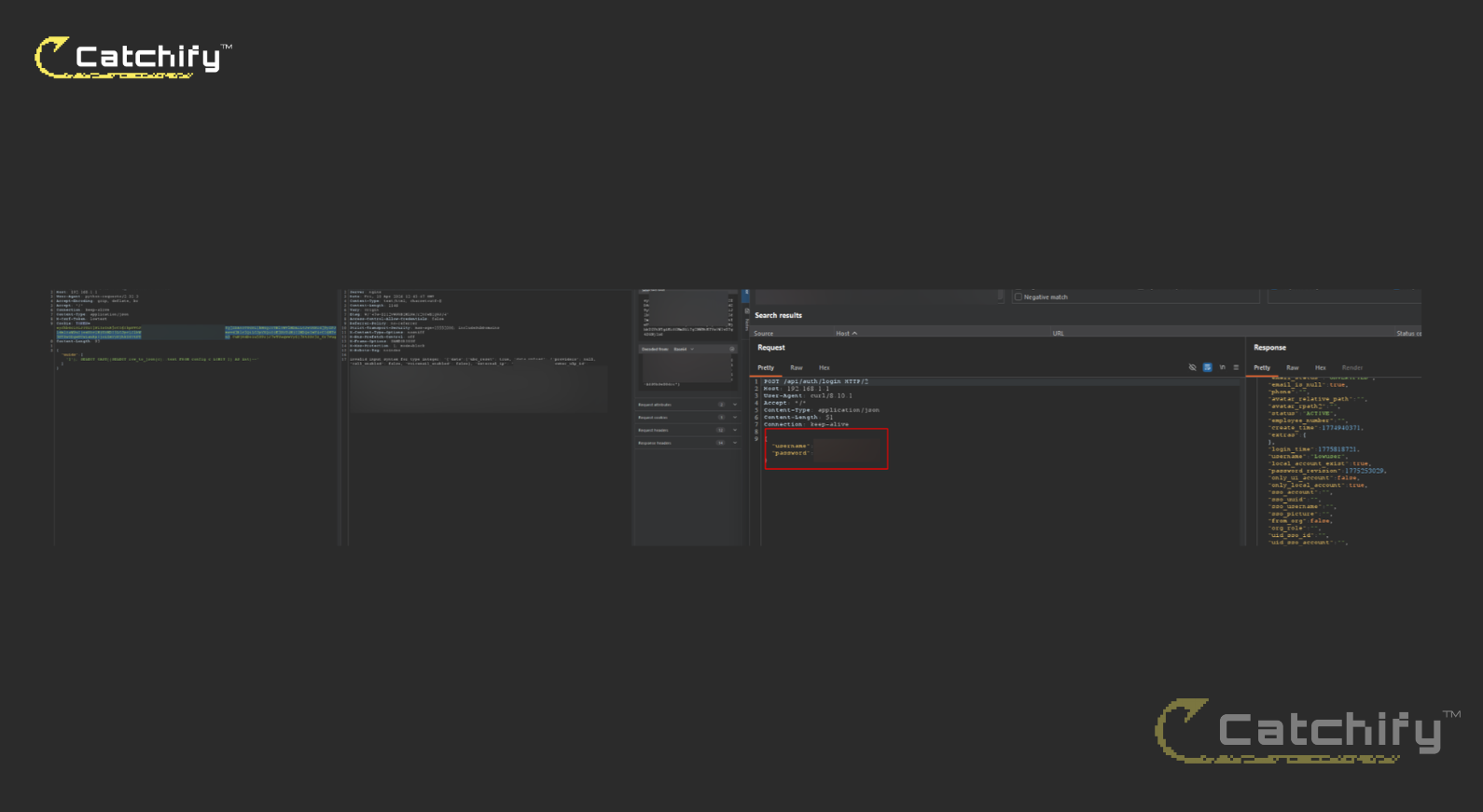
Task: Sort search results by Host column
Action: click(x=846, y=333)
